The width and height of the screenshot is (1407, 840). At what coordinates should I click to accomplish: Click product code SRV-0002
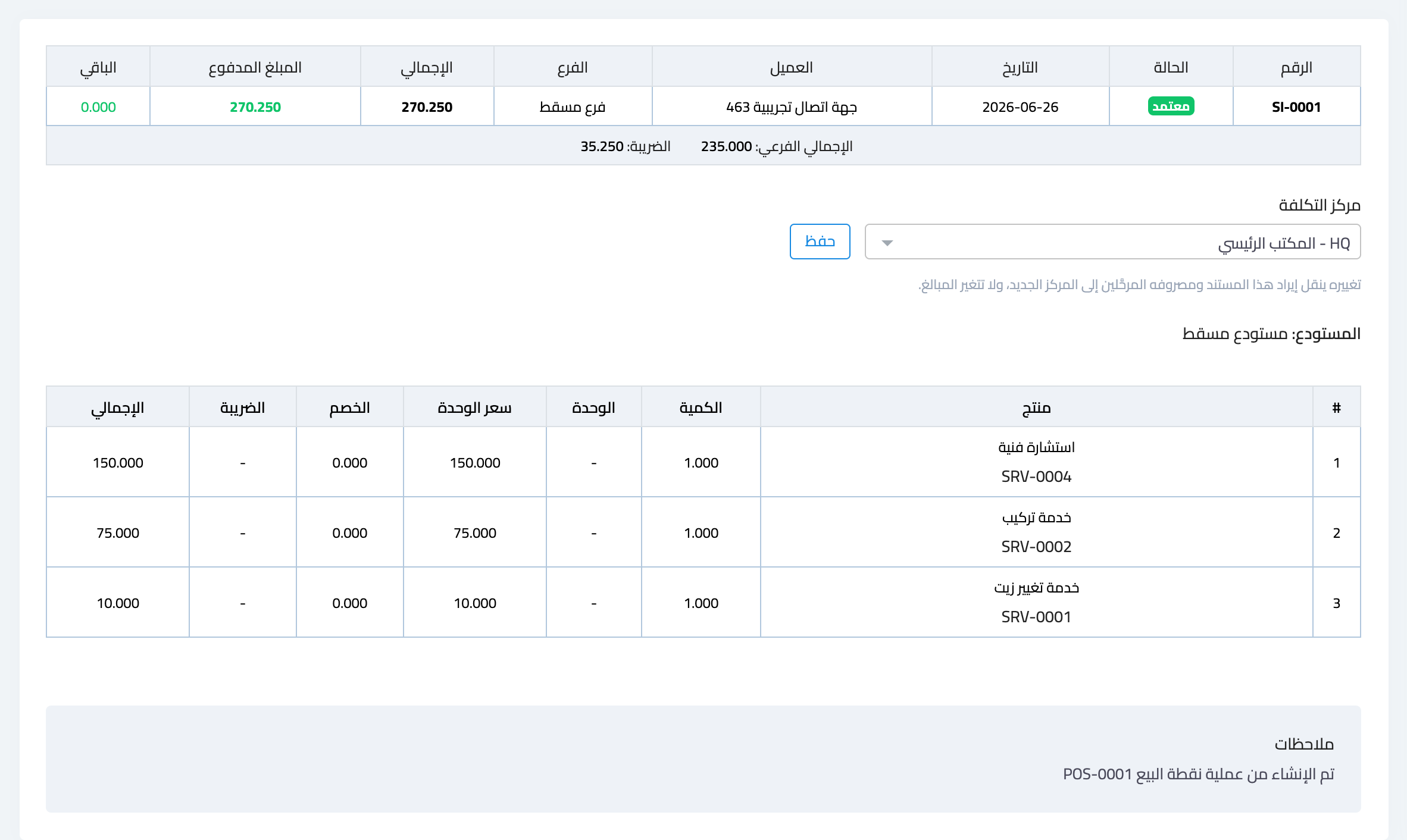(x=1036, y=547)
